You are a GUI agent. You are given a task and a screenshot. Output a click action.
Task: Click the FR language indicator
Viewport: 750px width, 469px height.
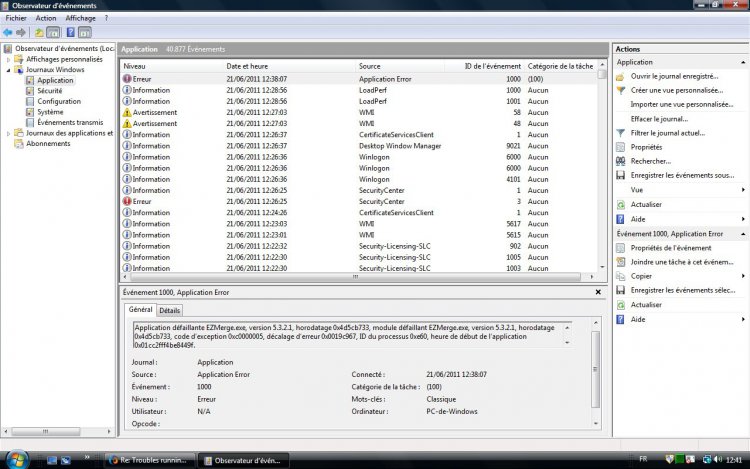(x=643, y=459)
